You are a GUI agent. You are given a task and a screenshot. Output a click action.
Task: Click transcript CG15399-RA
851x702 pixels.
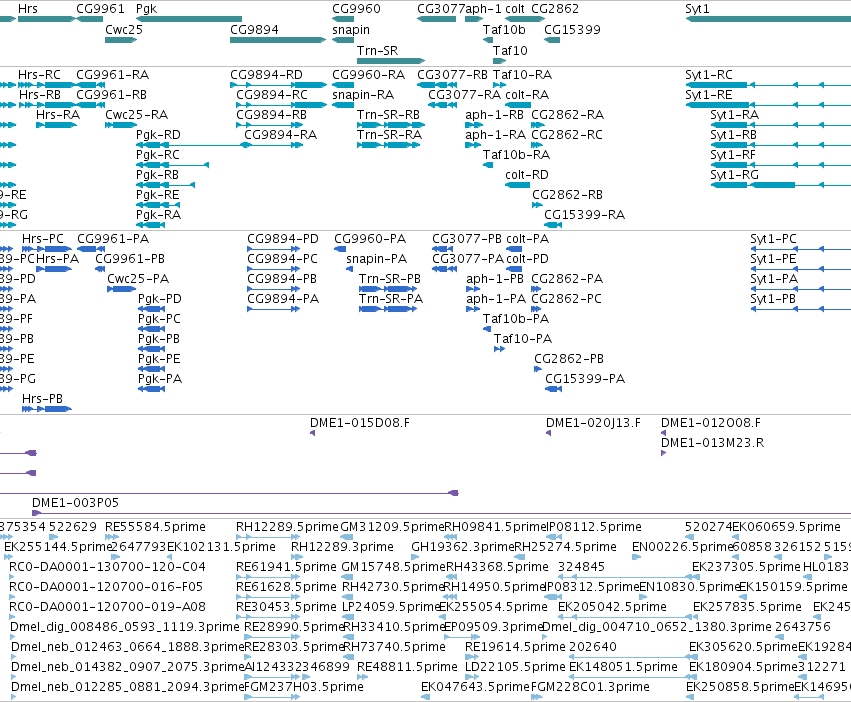[x=585, y=215]
